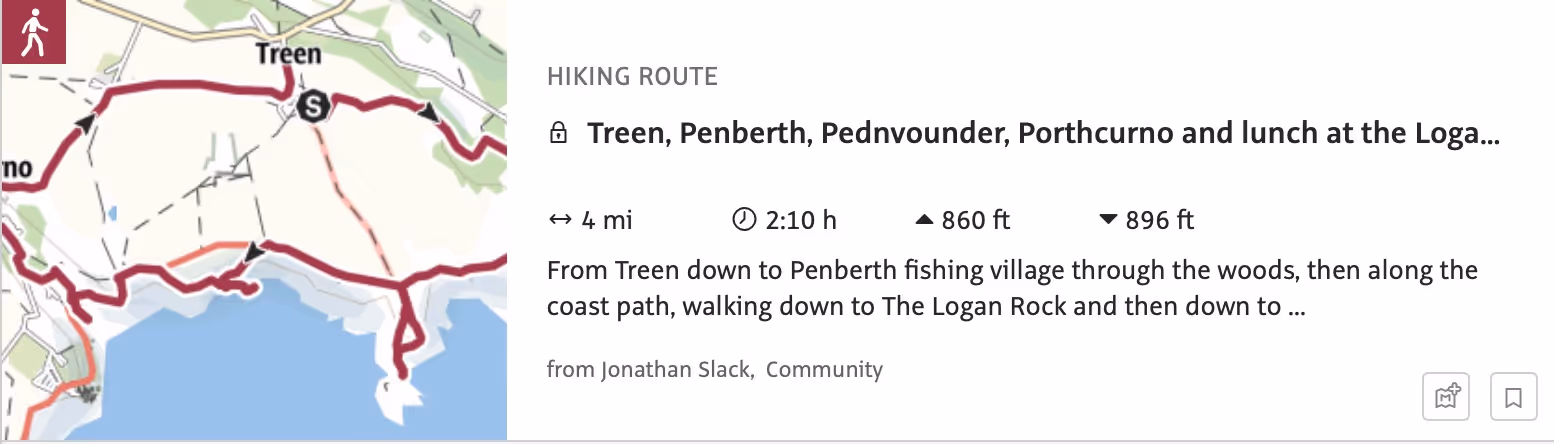Click the 2:10 h duration value
This screenshot has width=1554, height=444.
800,221
